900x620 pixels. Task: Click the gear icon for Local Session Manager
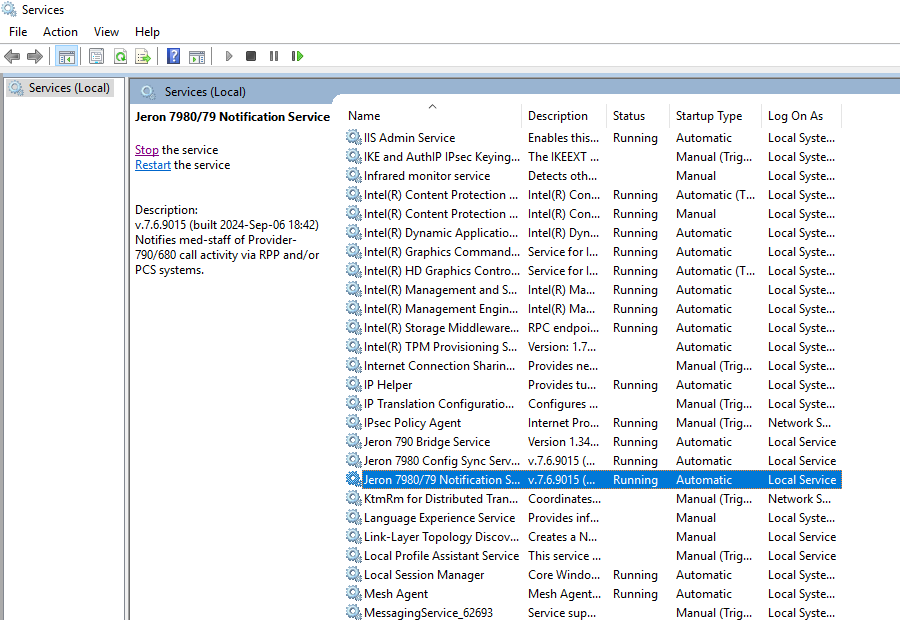coord(354,574)
